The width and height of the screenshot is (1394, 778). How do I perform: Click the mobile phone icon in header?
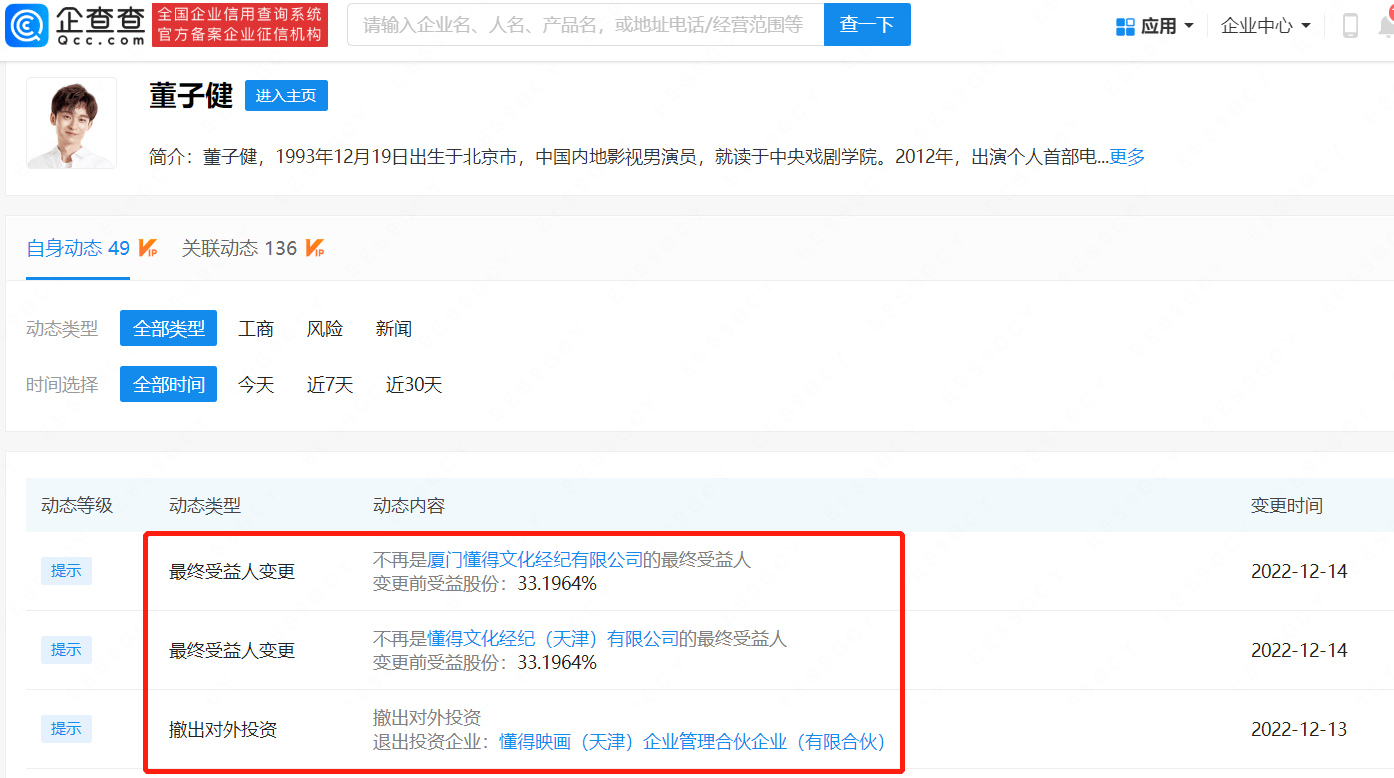[1350, 25]
